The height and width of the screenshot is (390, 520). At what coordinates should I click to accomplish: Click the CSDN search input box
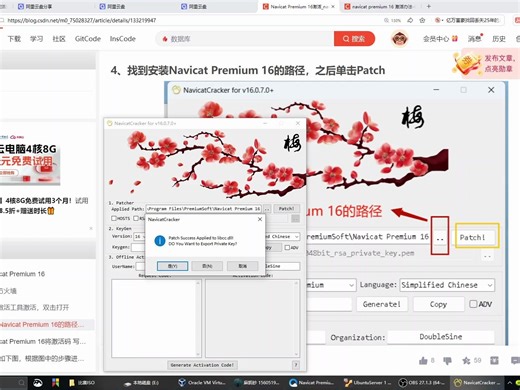[245, 39]
